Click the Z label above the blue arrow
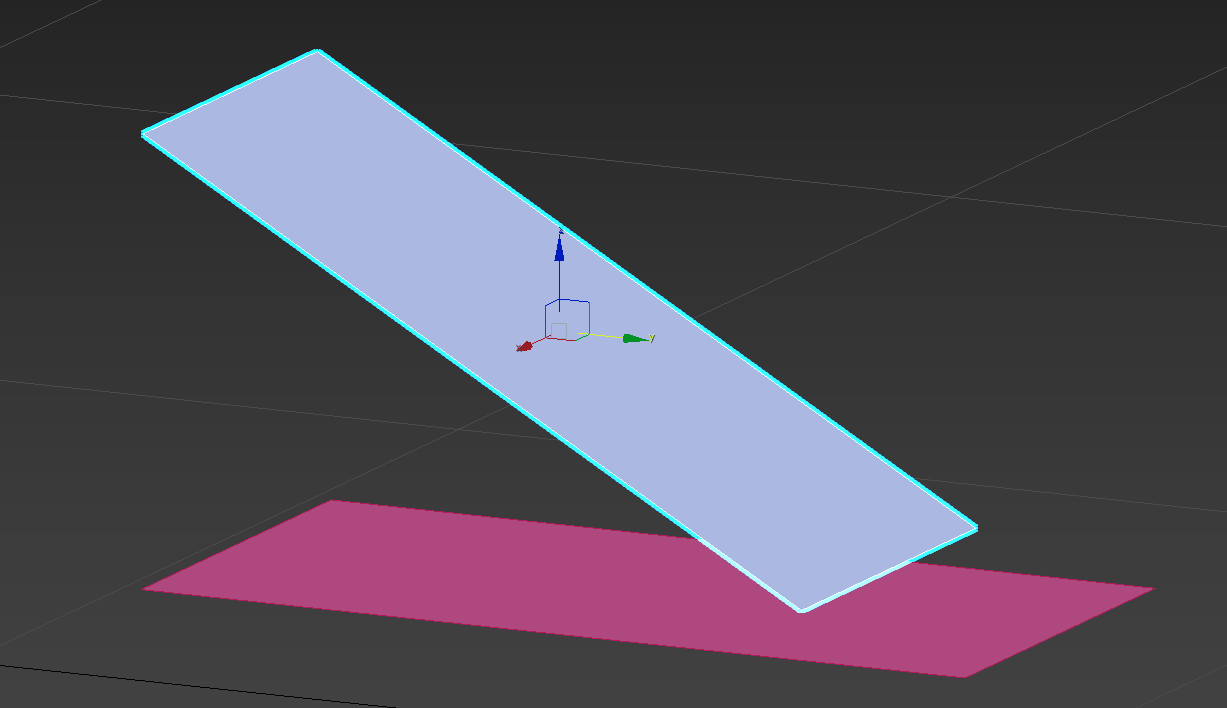Image resolution: width=1227 pixels, height=708 pixels. click(560, 230)
